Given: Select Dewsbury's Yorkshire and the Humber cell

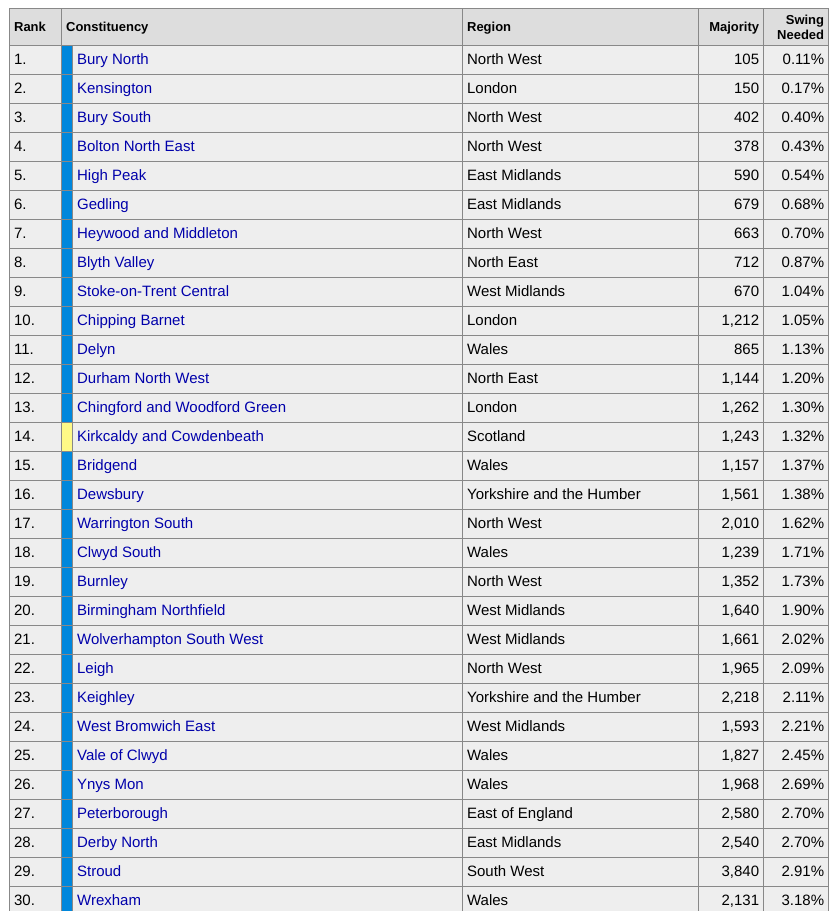Looking at the screenshot, I should (580, 495).
